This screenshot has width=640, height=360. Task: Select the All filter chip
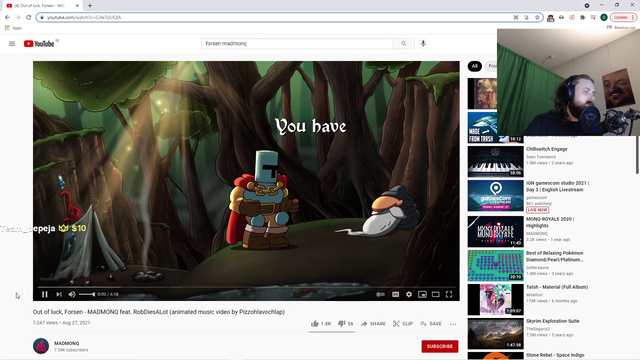coord(474,66)
